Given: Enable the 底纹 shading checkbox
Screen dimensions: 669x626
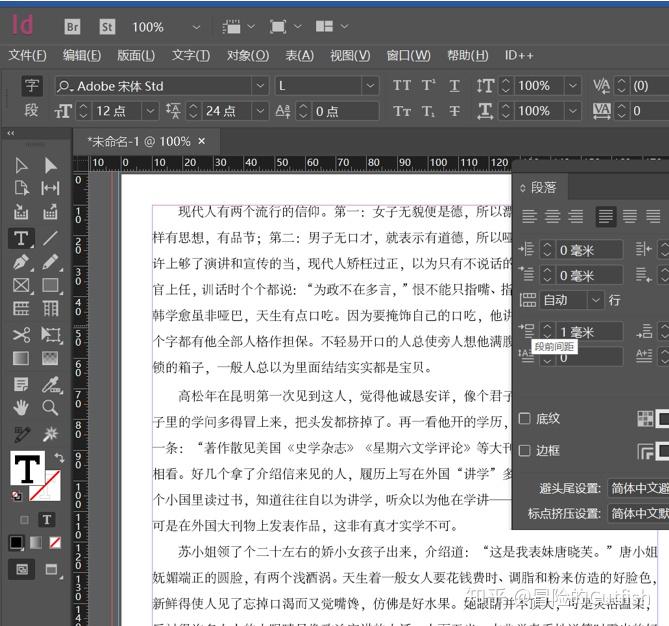Looking at the screenshot, I should [x=524, y=418].
